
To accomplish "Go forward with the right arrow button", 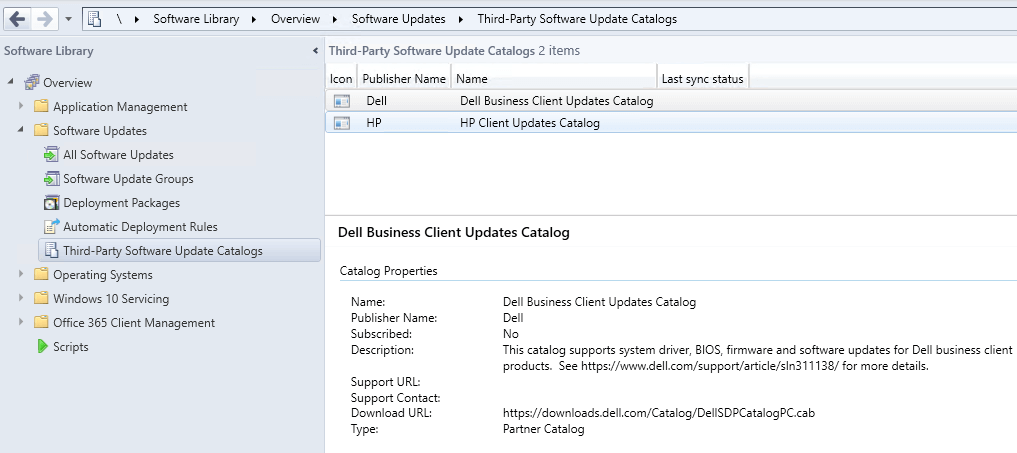I will pos(44,19).
